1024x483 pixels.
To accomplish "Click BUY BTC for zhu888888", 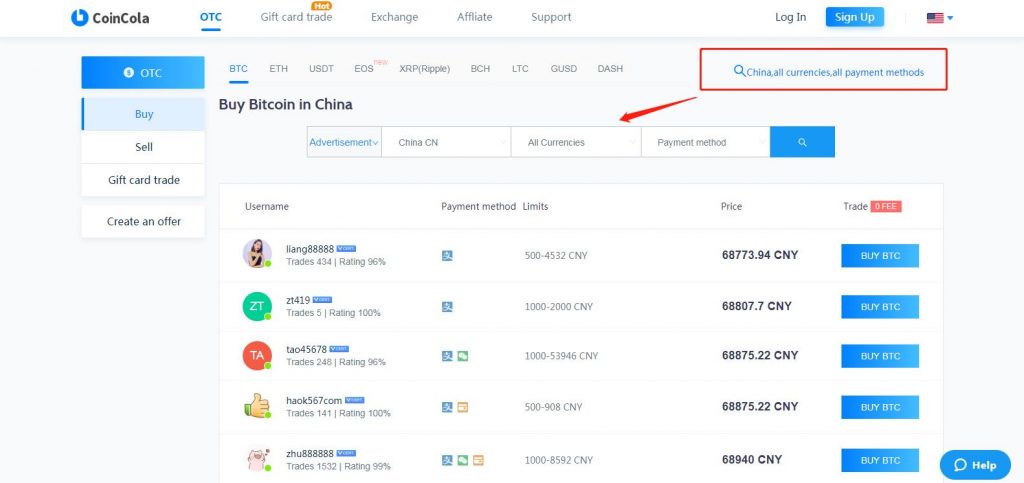I will [x=880, y=460].
